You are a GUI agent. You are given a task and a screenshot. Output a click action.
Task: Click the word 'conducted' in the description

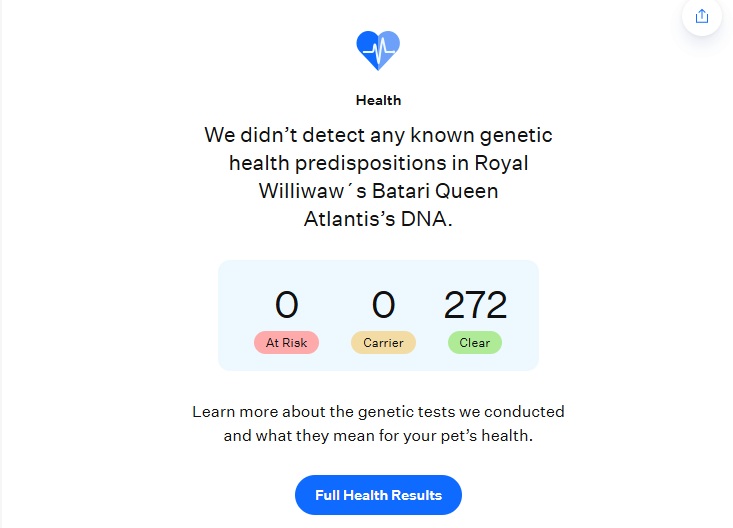tap(530, 411)
